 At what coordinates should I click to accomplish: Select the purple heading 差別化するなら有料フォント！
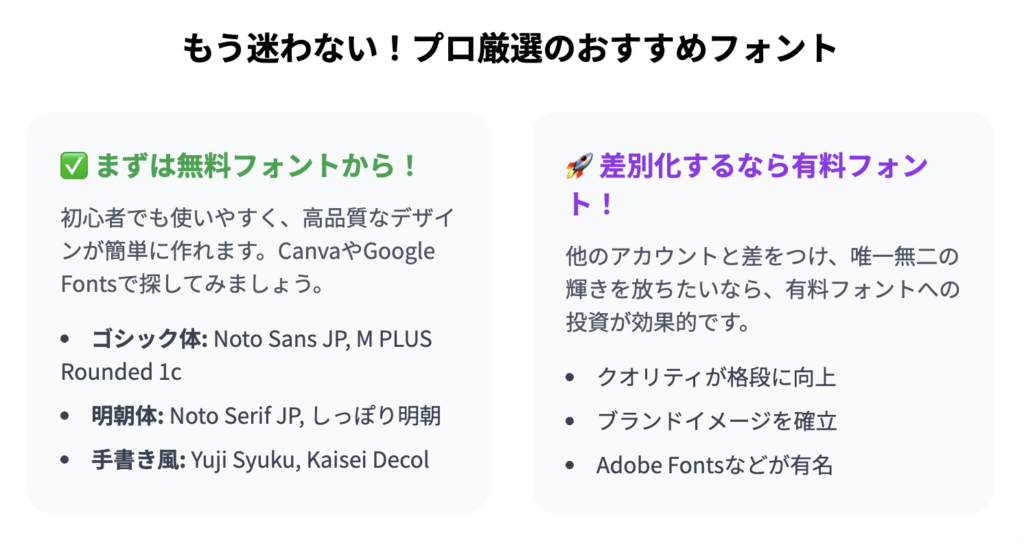(x=746, y=185)
